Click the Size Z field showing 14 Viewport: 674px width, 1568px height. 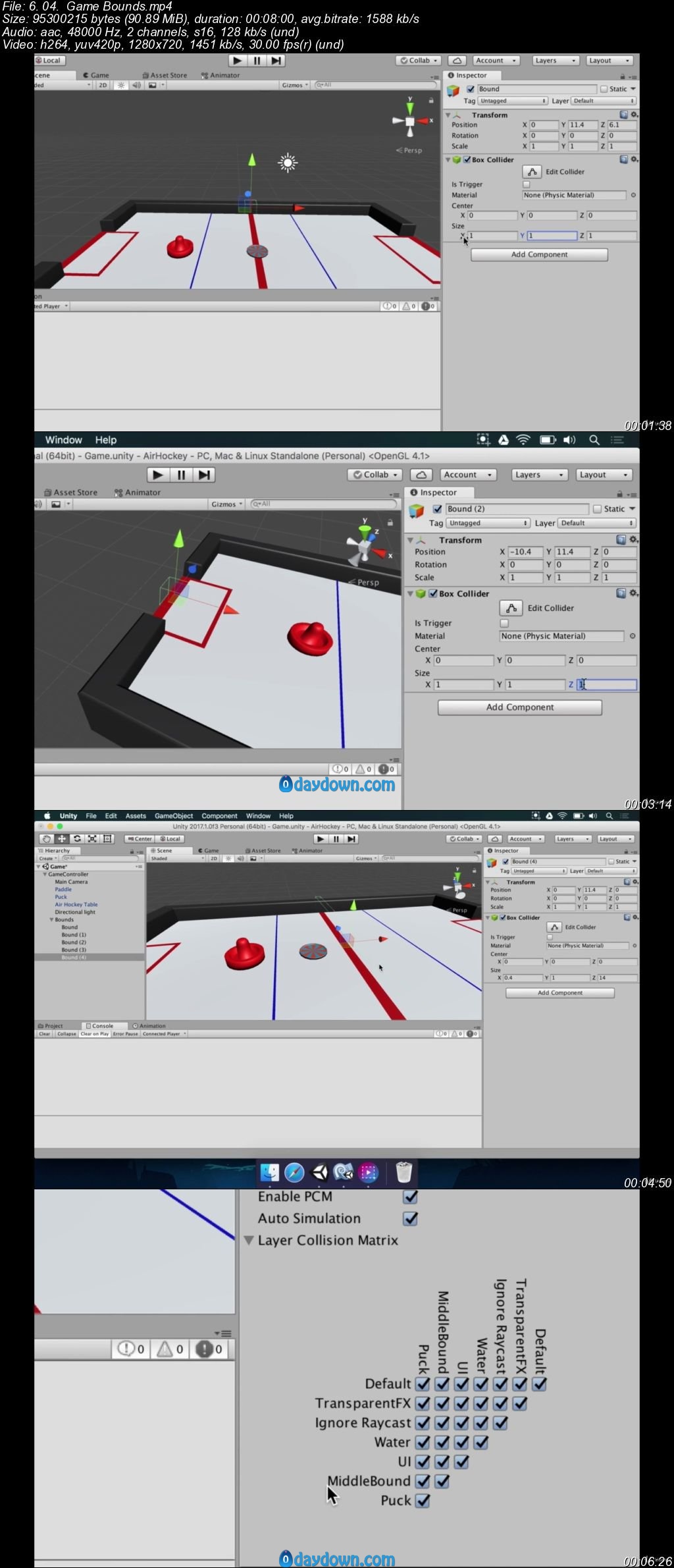(x=617, y=978)
